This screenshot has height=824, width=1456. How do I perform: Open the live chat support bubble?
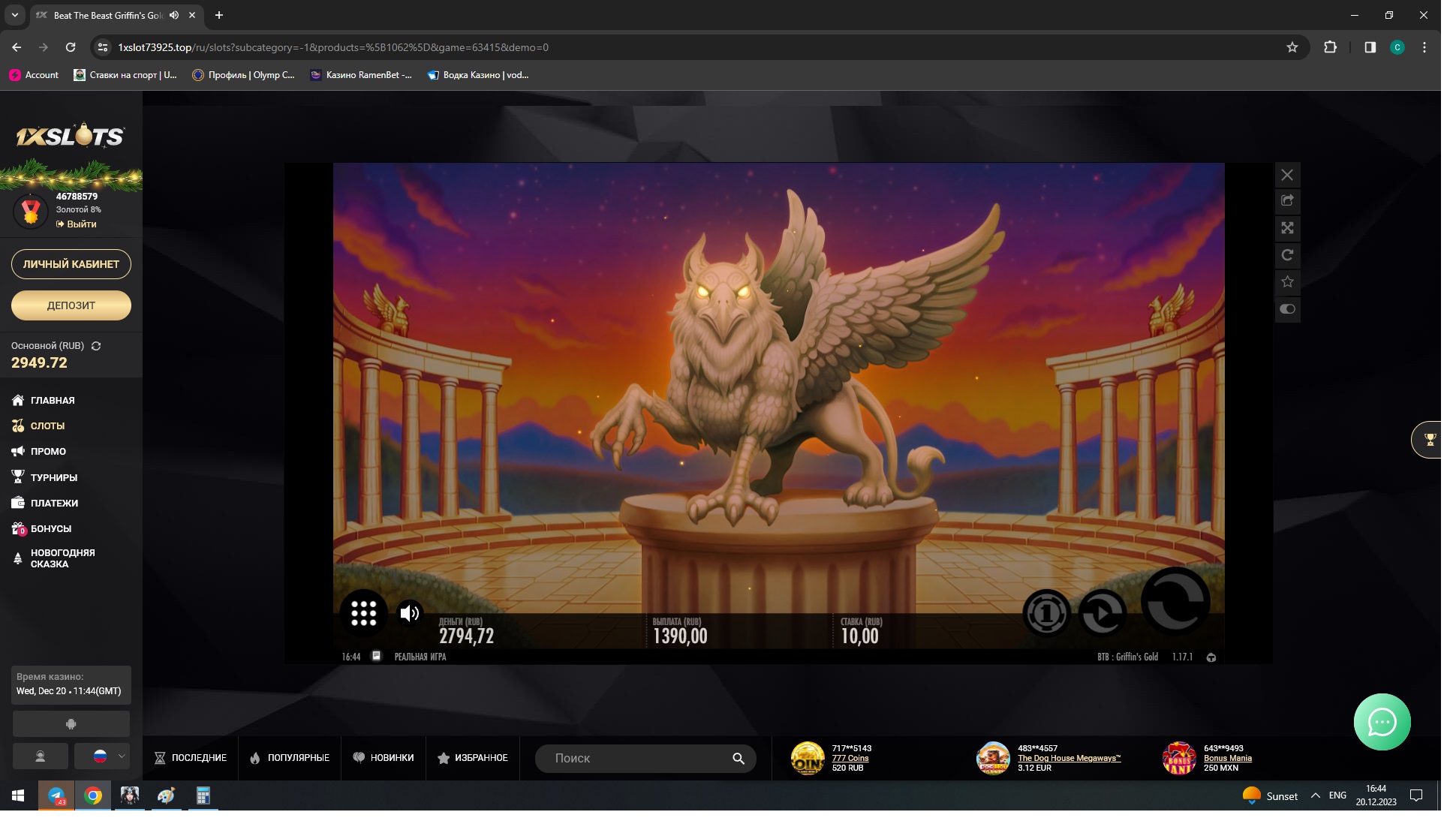pyautogui.click(x=1382, y=722)
